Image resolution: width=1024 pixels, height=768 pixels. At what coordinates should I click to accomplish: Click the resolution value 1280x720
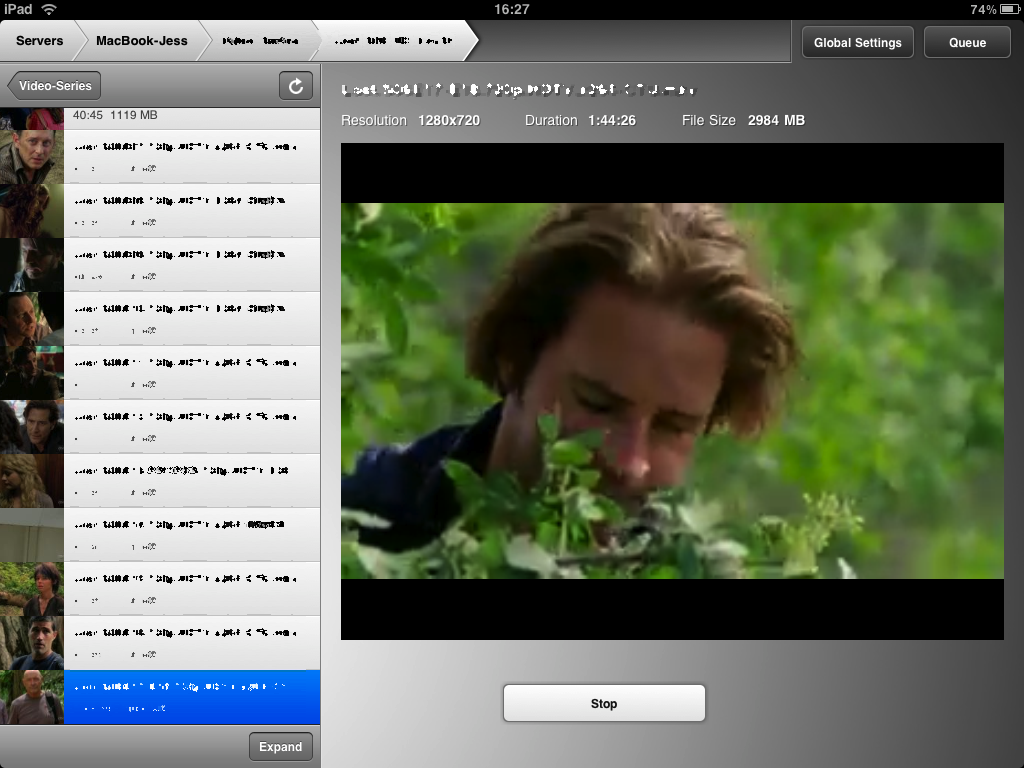coord(449,120)
